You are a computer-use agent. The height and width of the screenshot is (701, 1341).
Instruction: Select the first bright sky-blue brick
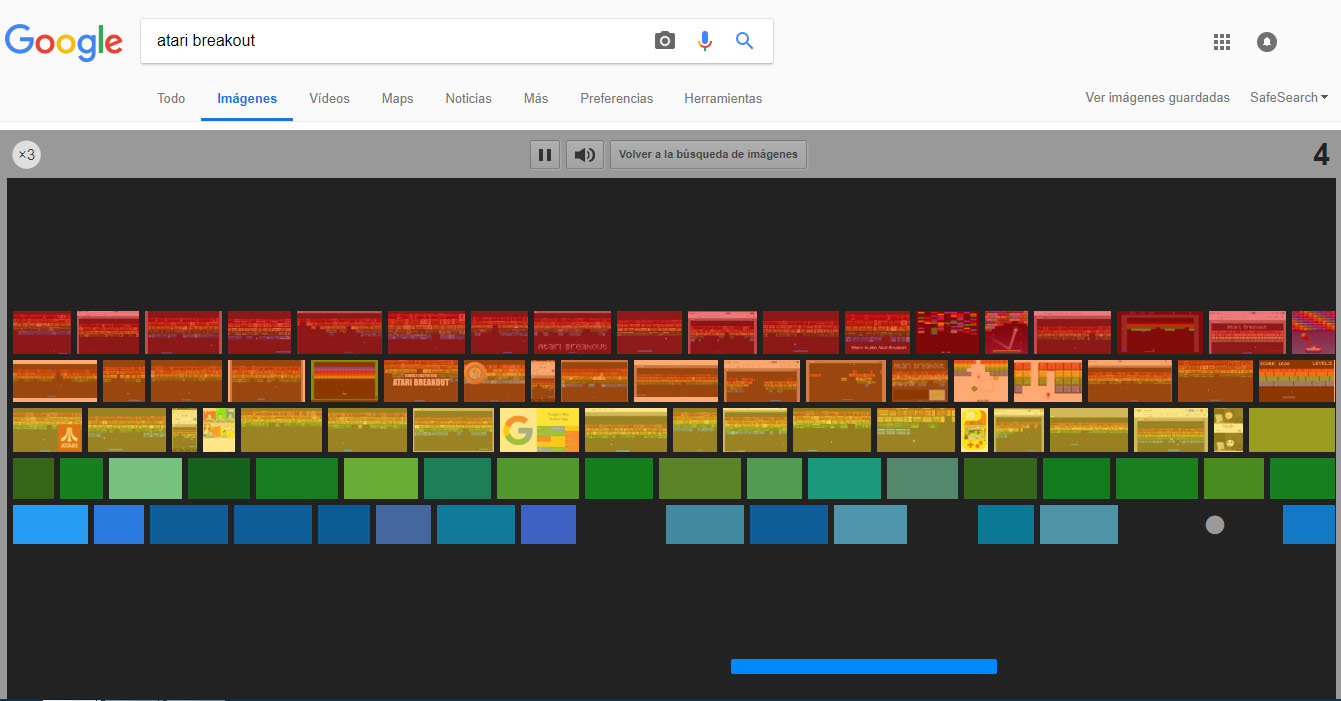tap(50, 525)
